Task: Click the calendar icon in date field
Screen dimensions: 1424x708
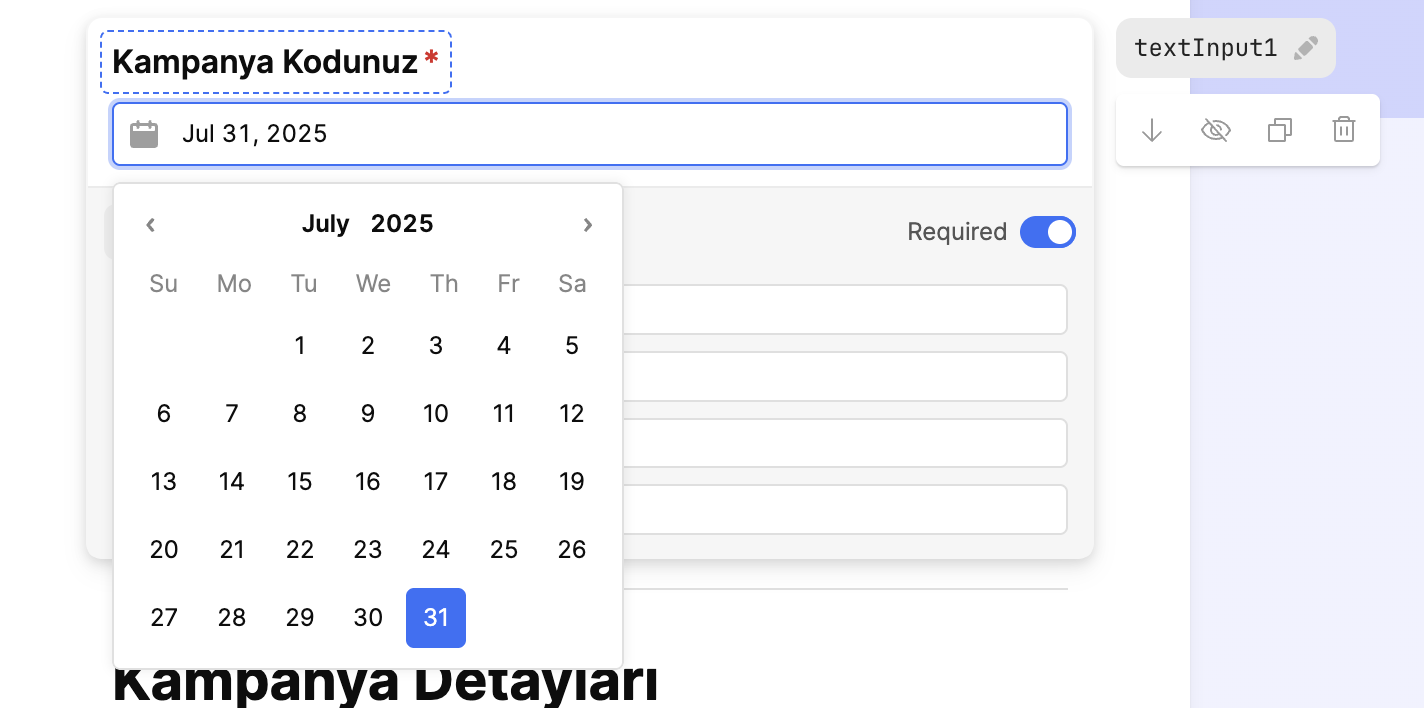Action: click(x=144, y=134)
